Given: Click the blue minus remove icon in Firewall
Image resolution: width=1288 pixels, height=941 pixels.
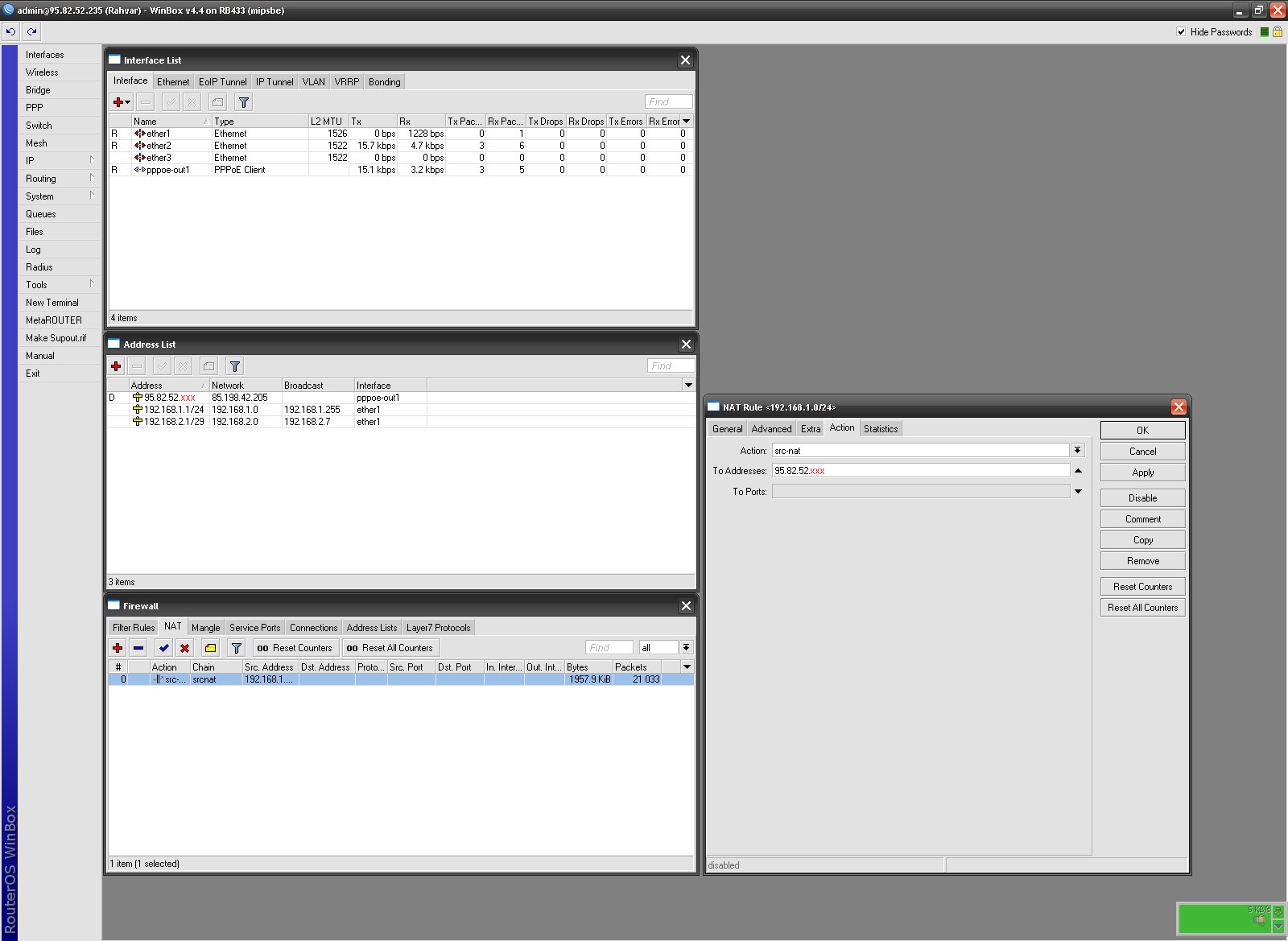Looking at the screenshot, I should (x=138, y=648).
